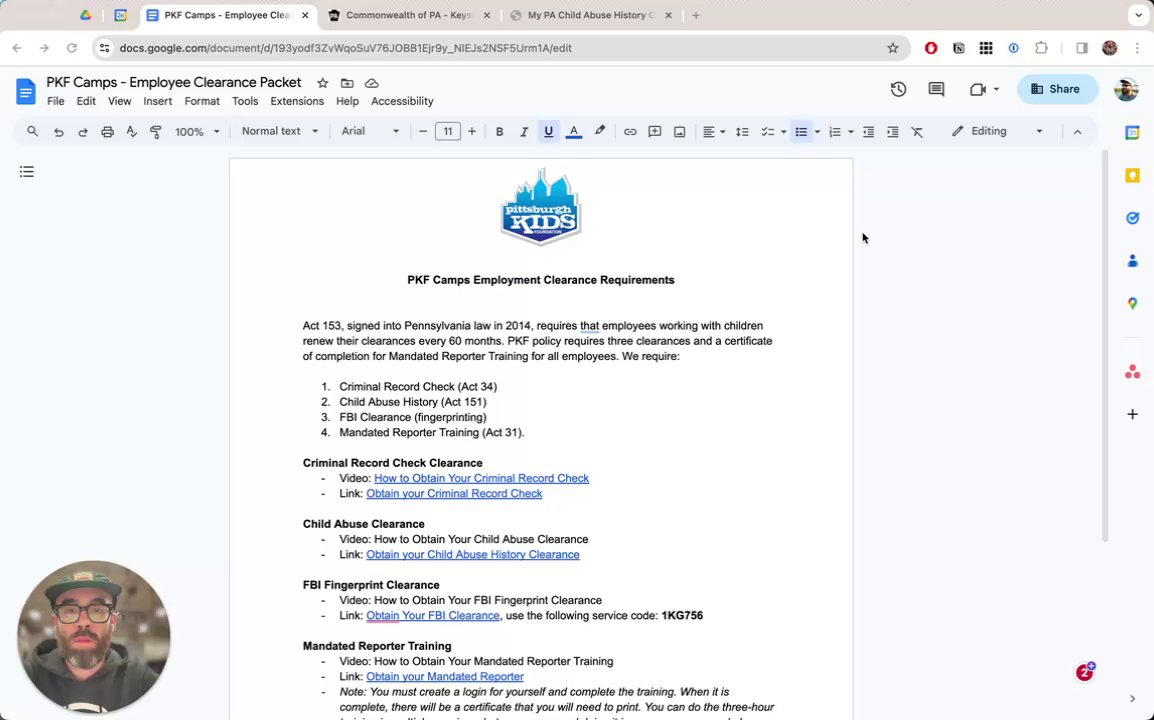1154x720 pixels.
Task: Clear formatting with toolbar icon
Action: (x=917, y=132)
